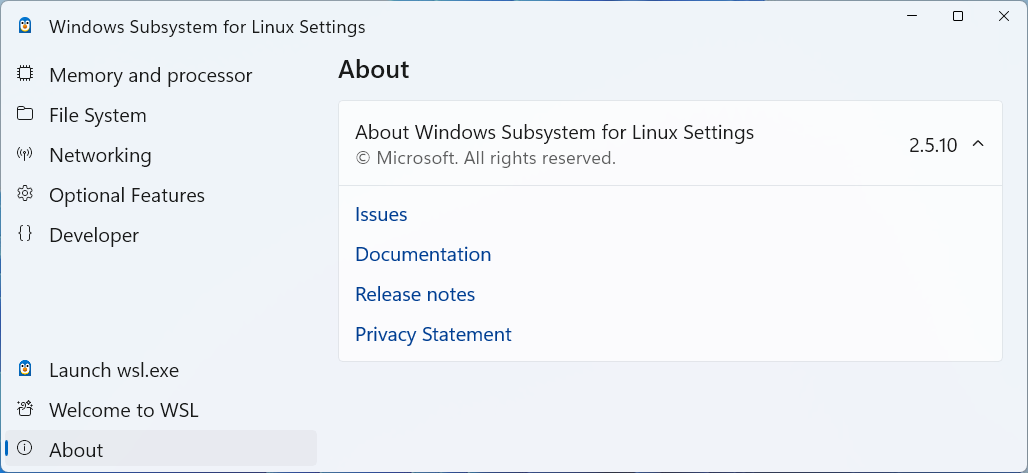Click the File System folder icon
Screen dimensions: 1028x473
25,113
